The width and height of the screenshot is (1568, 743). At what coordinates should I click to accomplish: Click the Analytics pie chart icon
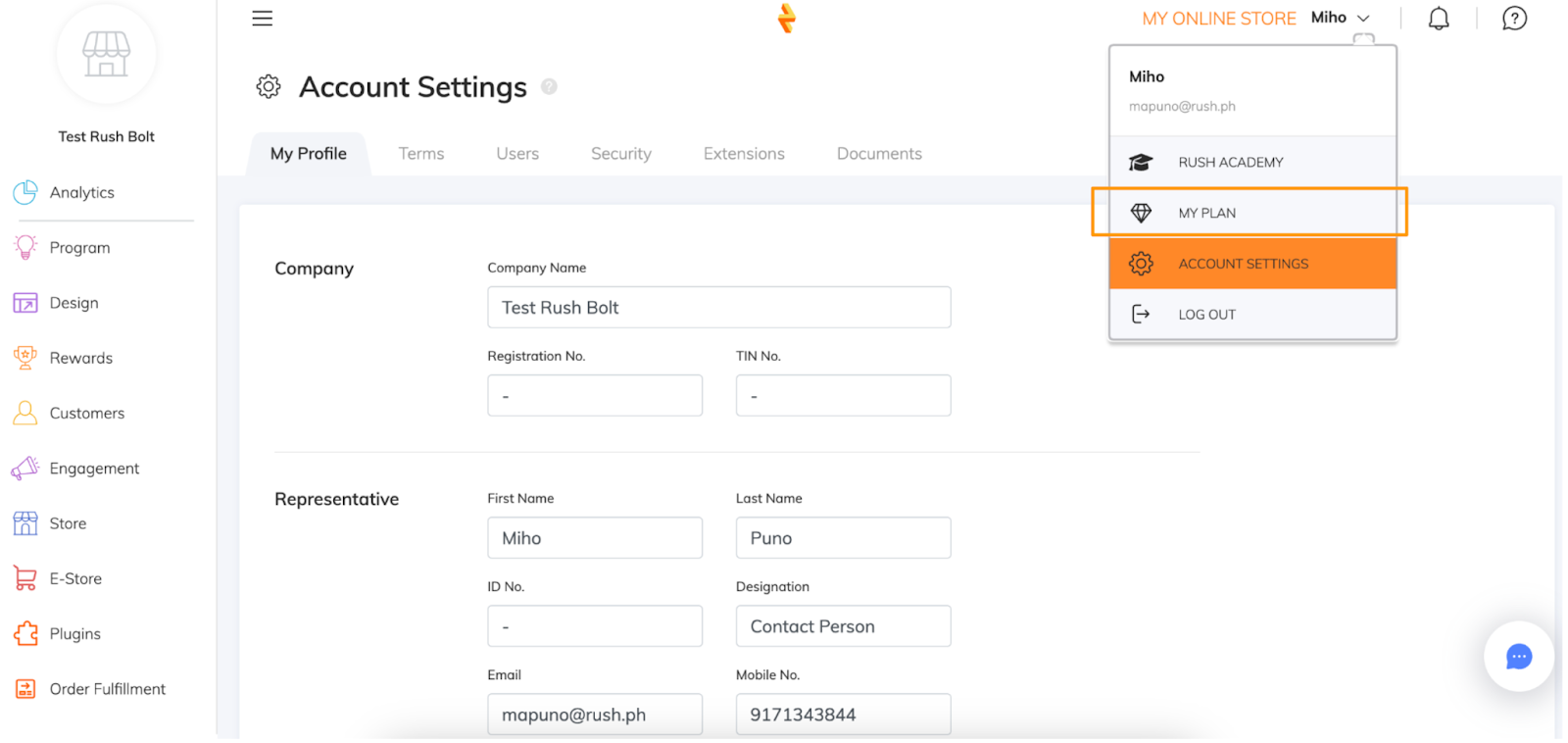tap(25, 192)
